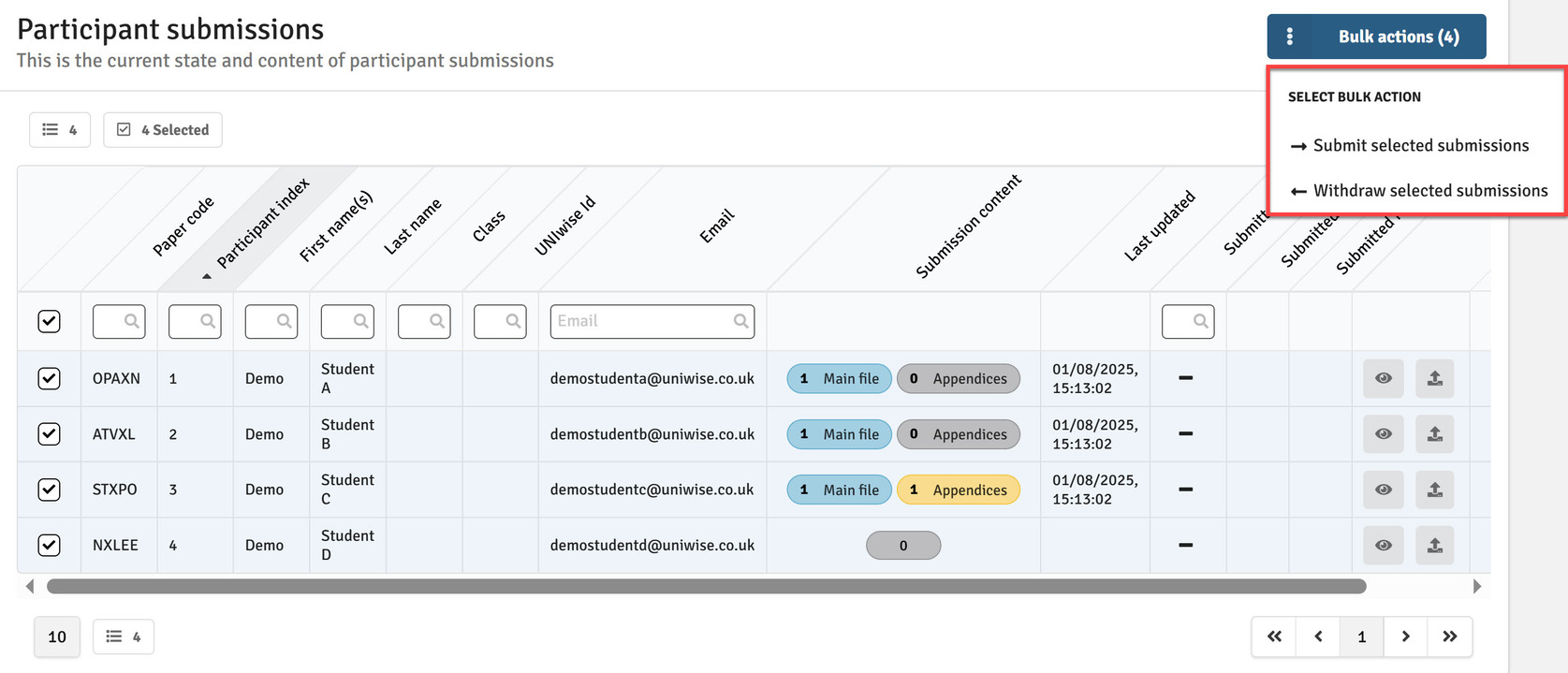This screenshot has height=673, width=1568.
Task: Sort by Last updated column header
Action: (1160, 225)
